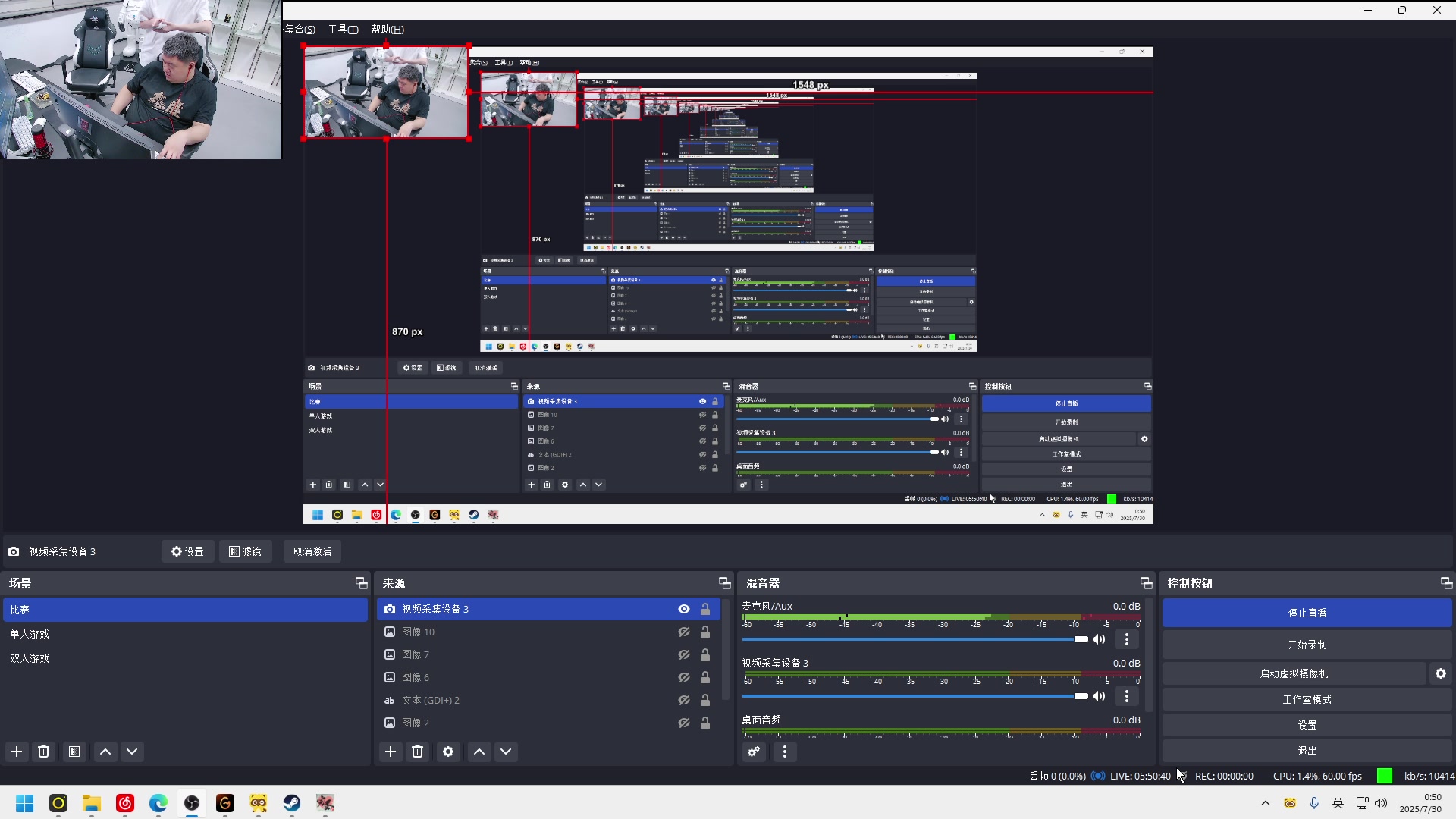Click 停止直播 button
1456x819 pixels.
pos(1307,613)
